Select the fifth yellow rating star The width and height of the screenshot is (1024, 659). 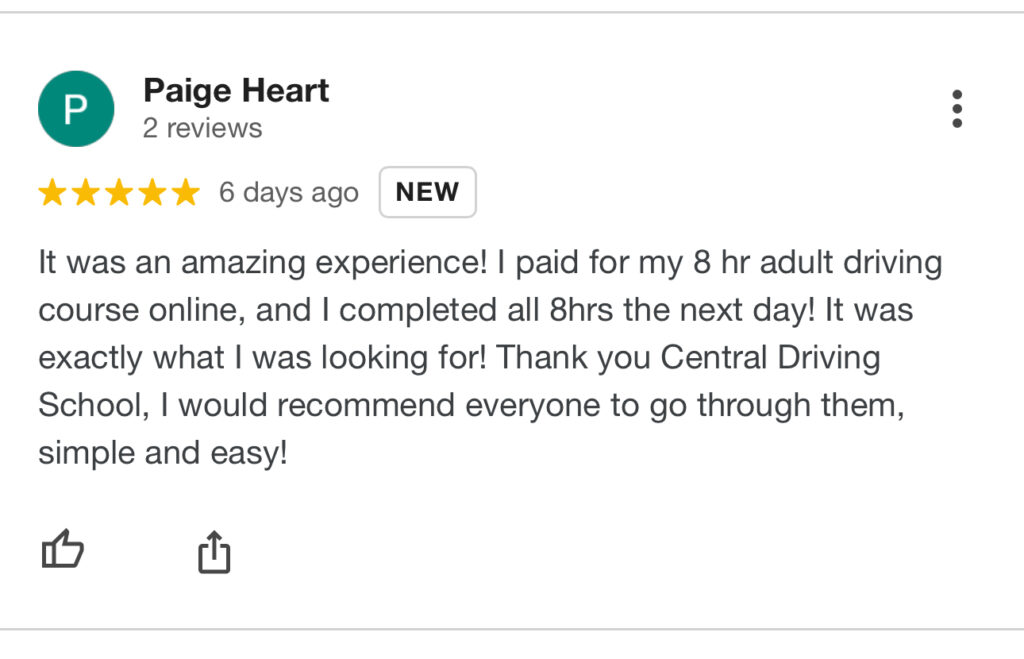(x=185, y=192)
